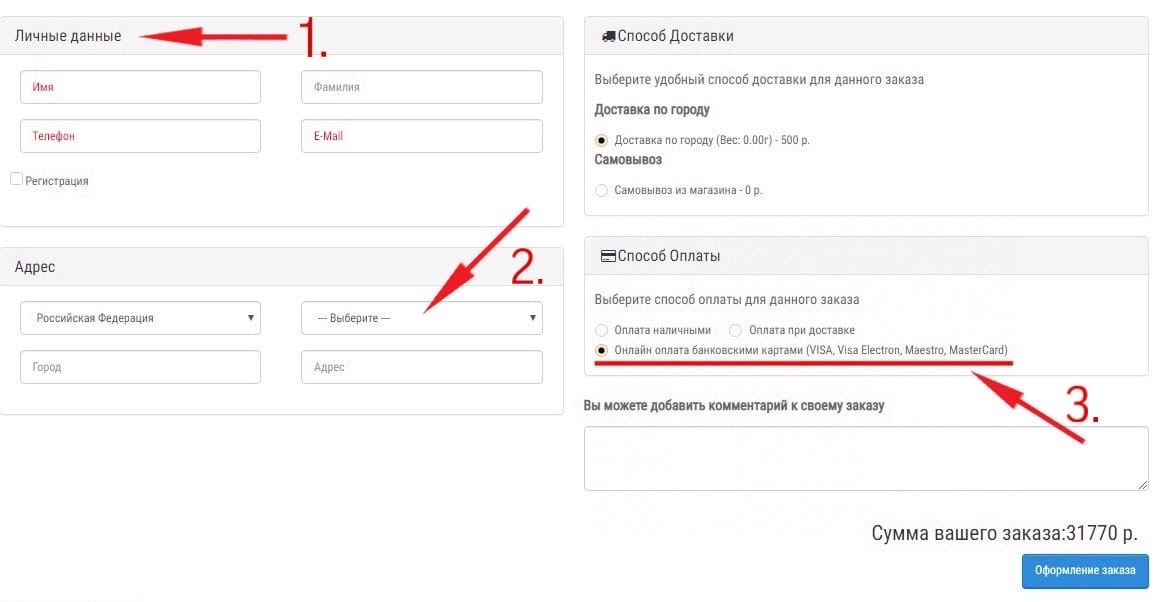
Task: Click into the Фамилия field
Action: (422, 87)
